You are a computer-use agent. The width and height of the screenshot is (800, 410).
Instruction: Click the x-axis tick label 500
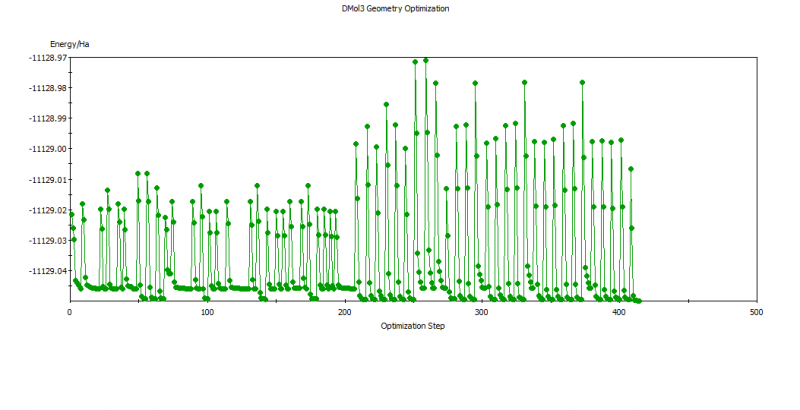(757, 312)
